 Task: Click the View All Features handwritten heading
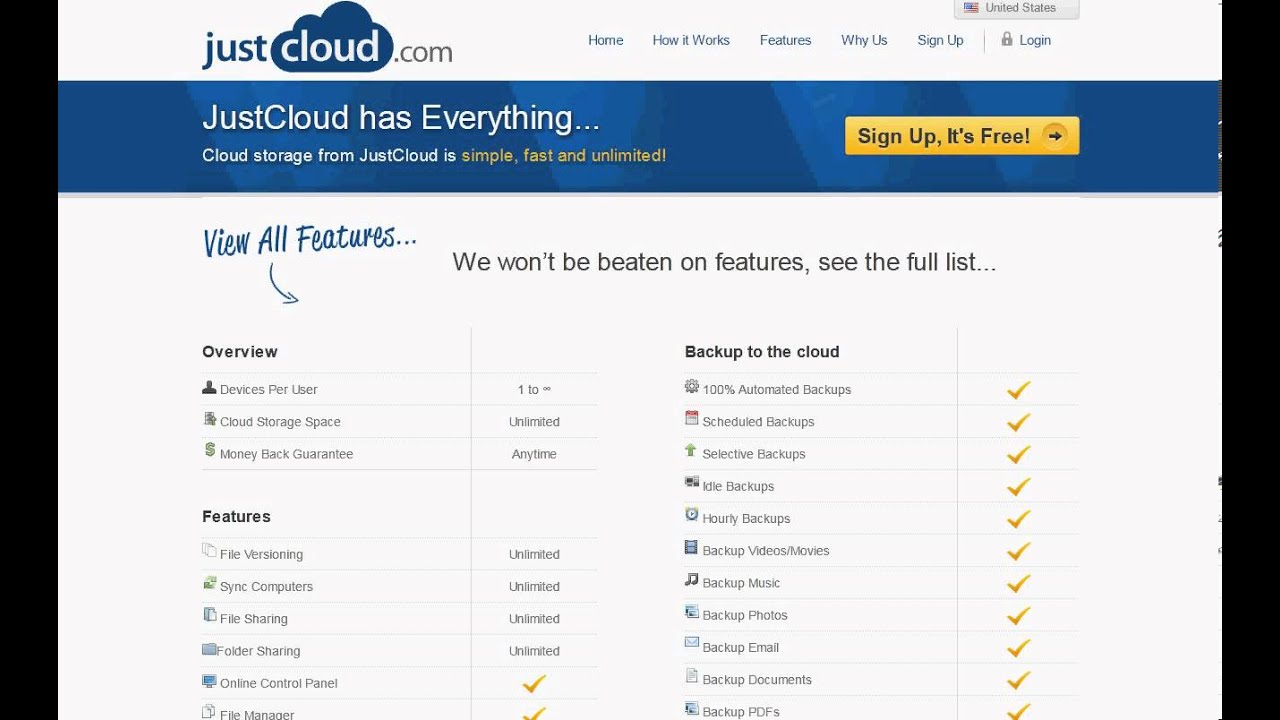point(310,240)
